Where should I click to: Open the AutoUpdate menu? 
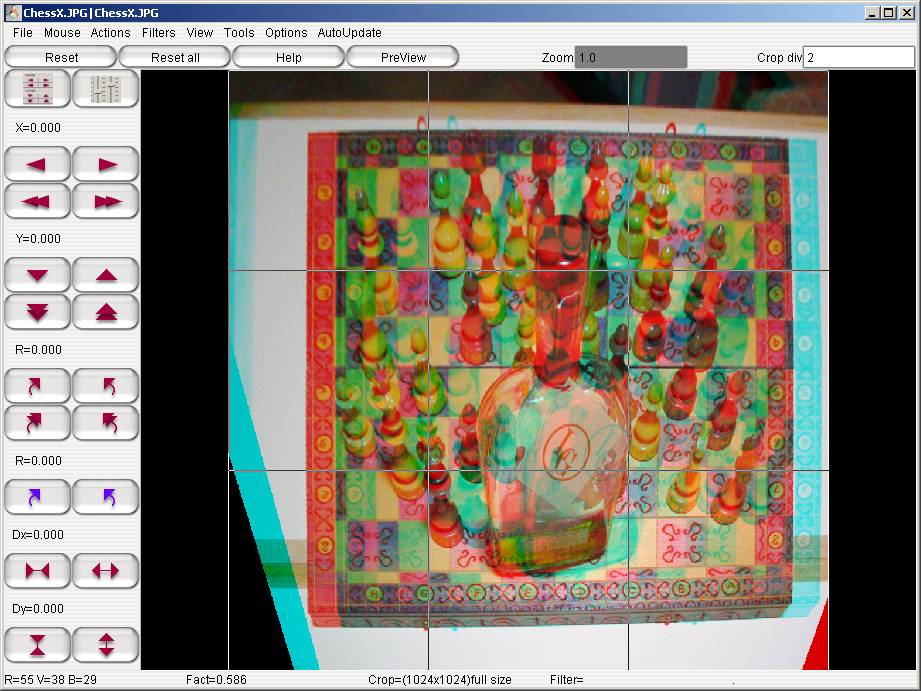click(x=349, y=33)
